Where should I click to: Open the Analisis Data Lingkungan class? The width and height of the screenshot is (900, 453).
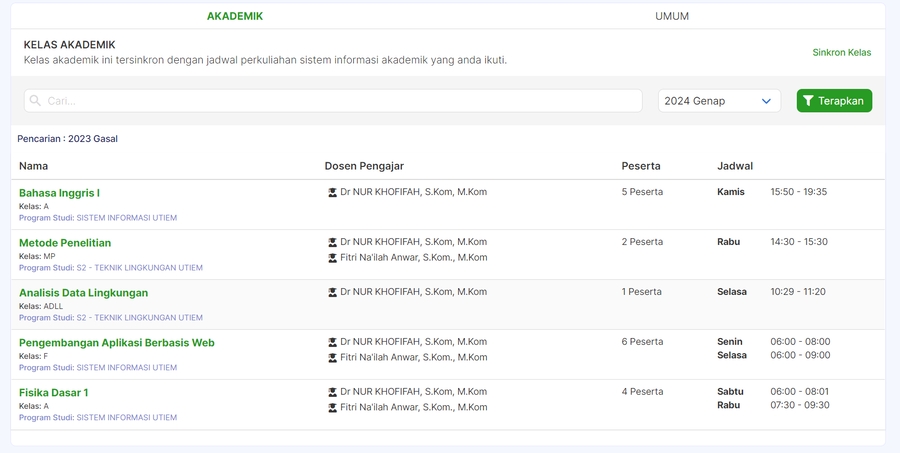click(83, 293)
